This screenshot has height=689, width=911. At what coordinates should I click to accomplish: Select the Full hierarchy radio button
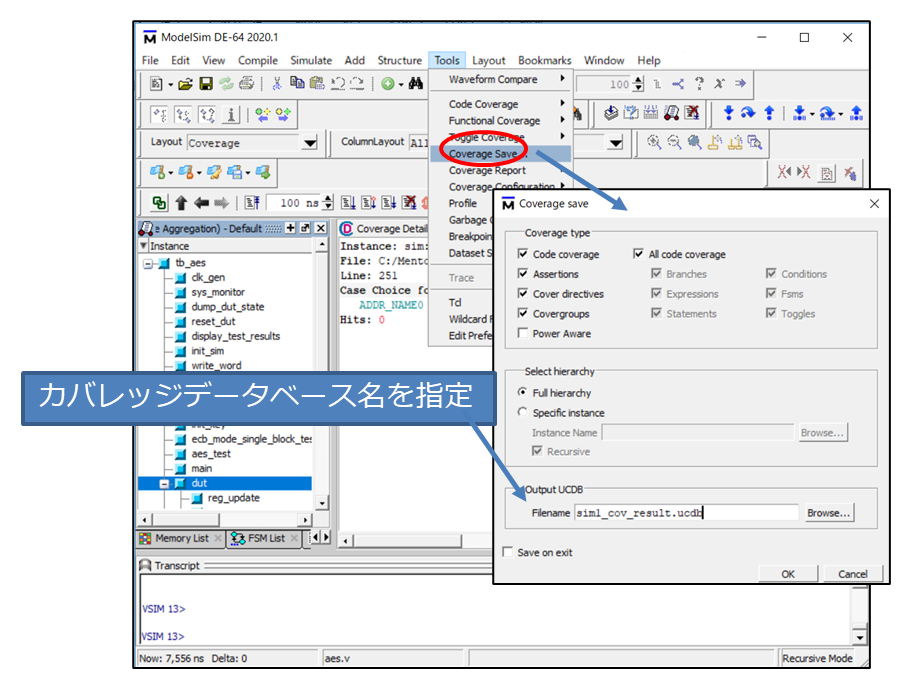(x=522, y=392)
